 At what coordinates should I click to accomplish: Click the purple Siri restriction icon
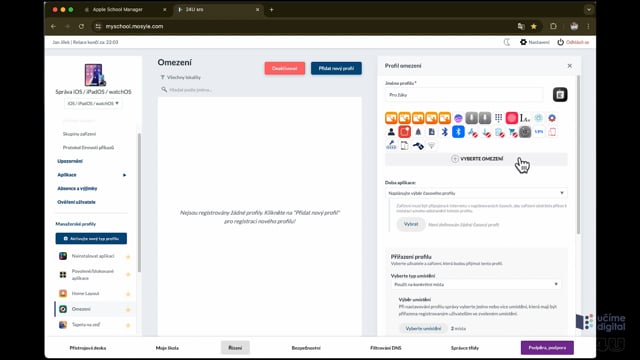(458, 118)
